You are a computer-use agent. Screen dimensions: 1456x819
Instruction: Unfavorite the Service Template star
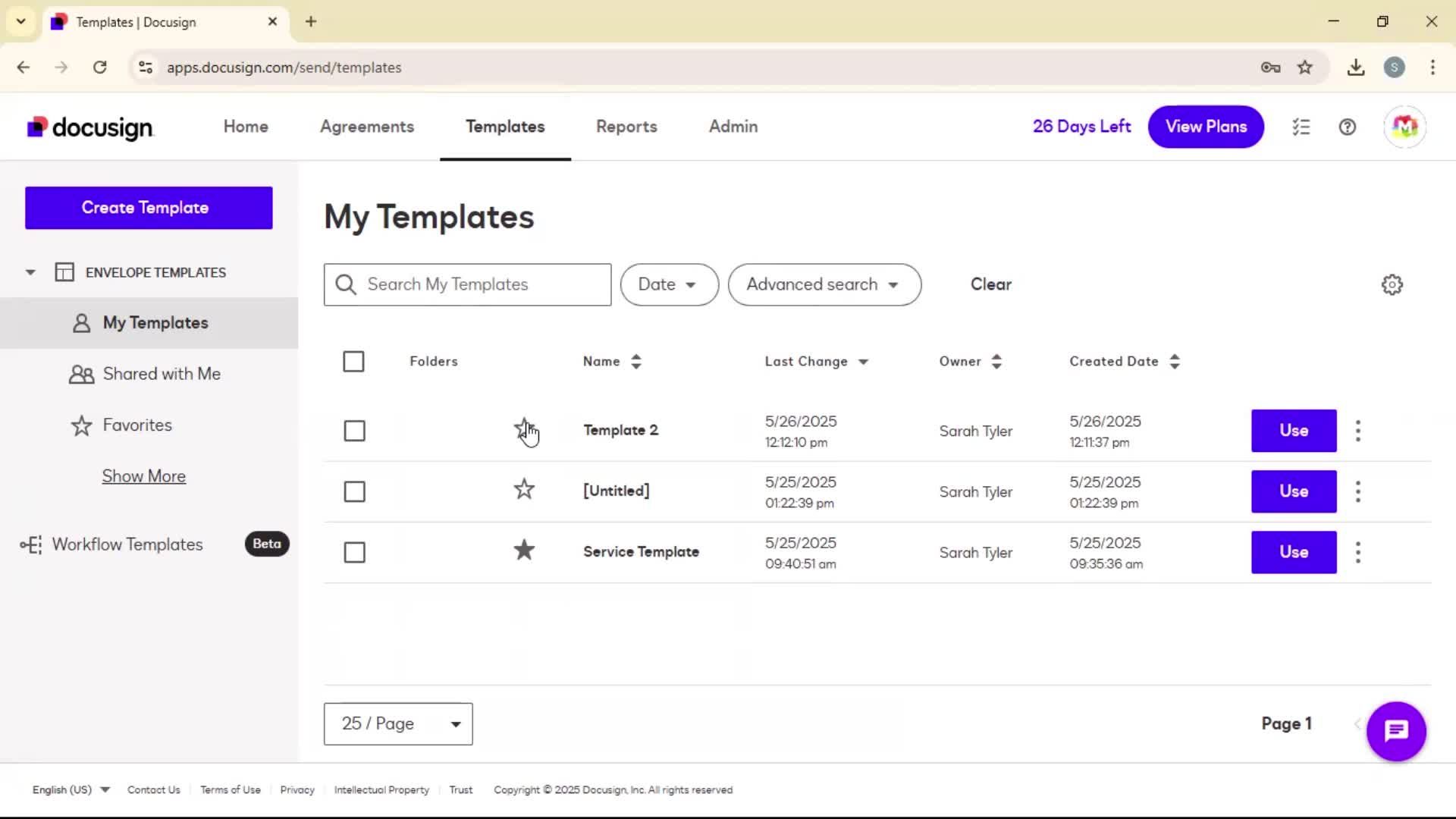click(524, 550)
